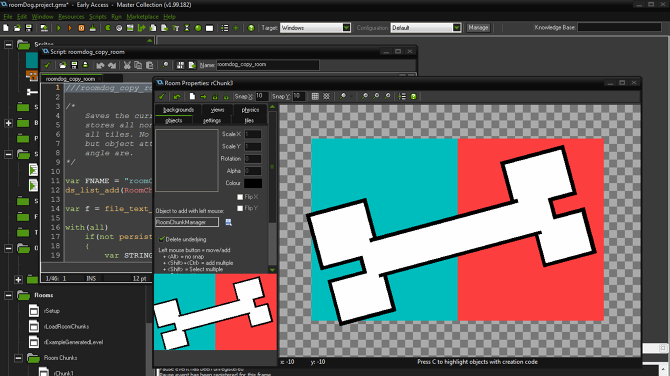Toggle the room grid display icon
This screenshot has width=670, height=376.
(x=315, y=97)
